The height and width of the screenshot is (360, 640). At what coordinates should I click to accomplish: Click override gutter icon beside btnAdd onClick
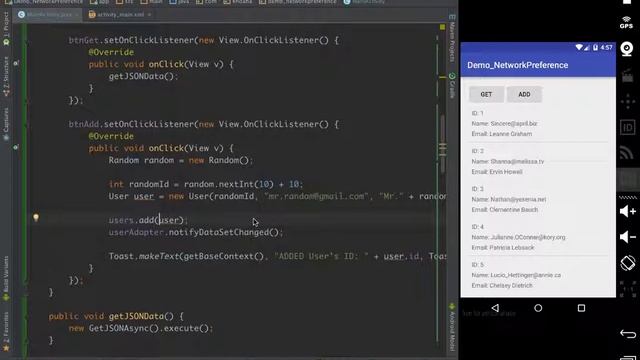click(16, 147)
